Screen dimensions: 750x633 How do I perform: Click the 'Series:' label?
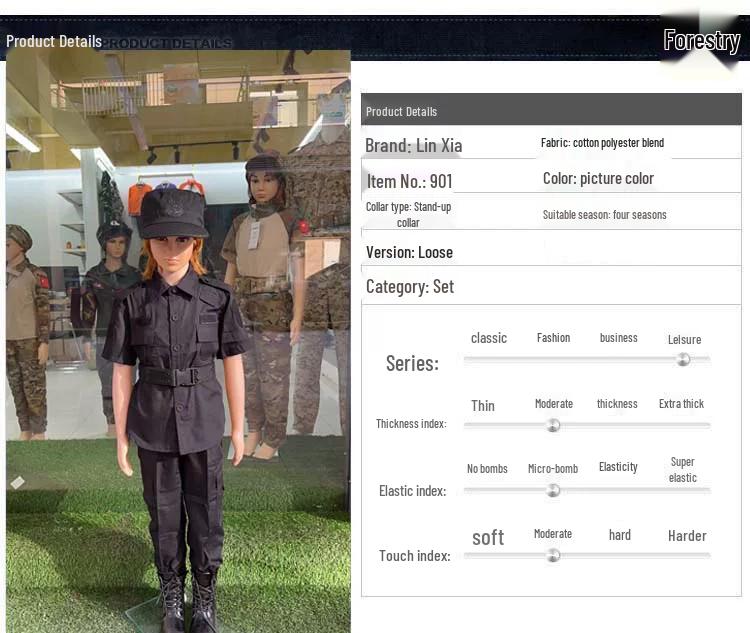[x=412, y=363]
